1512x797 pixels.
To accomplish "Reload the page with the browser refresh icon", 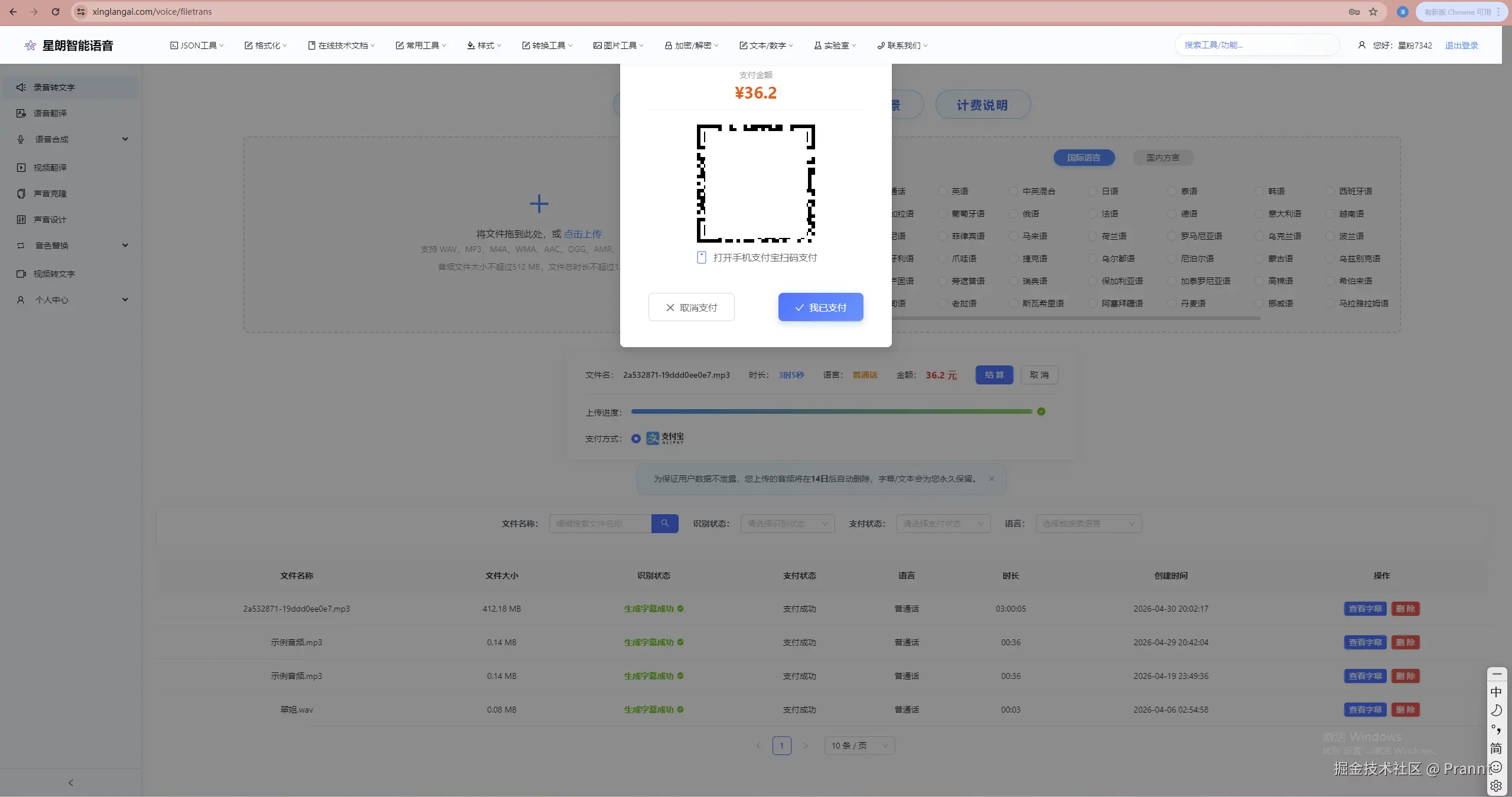I will coord(56,12).
